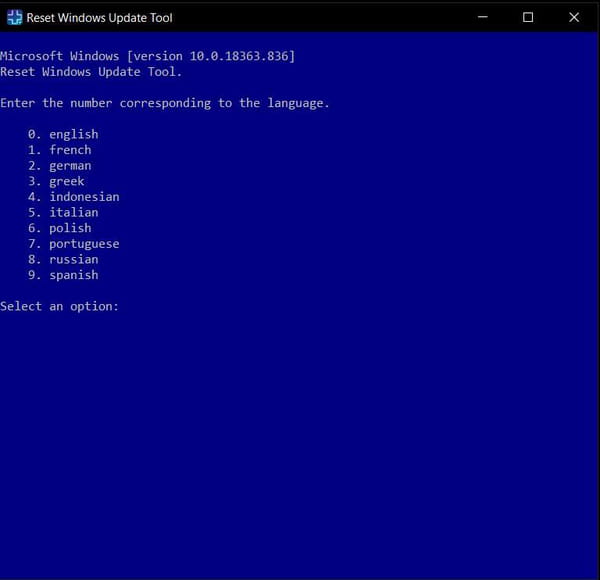Click the '6. polish' language line
The height and width of the screenshot is (580, 600).
pos(60,228)
